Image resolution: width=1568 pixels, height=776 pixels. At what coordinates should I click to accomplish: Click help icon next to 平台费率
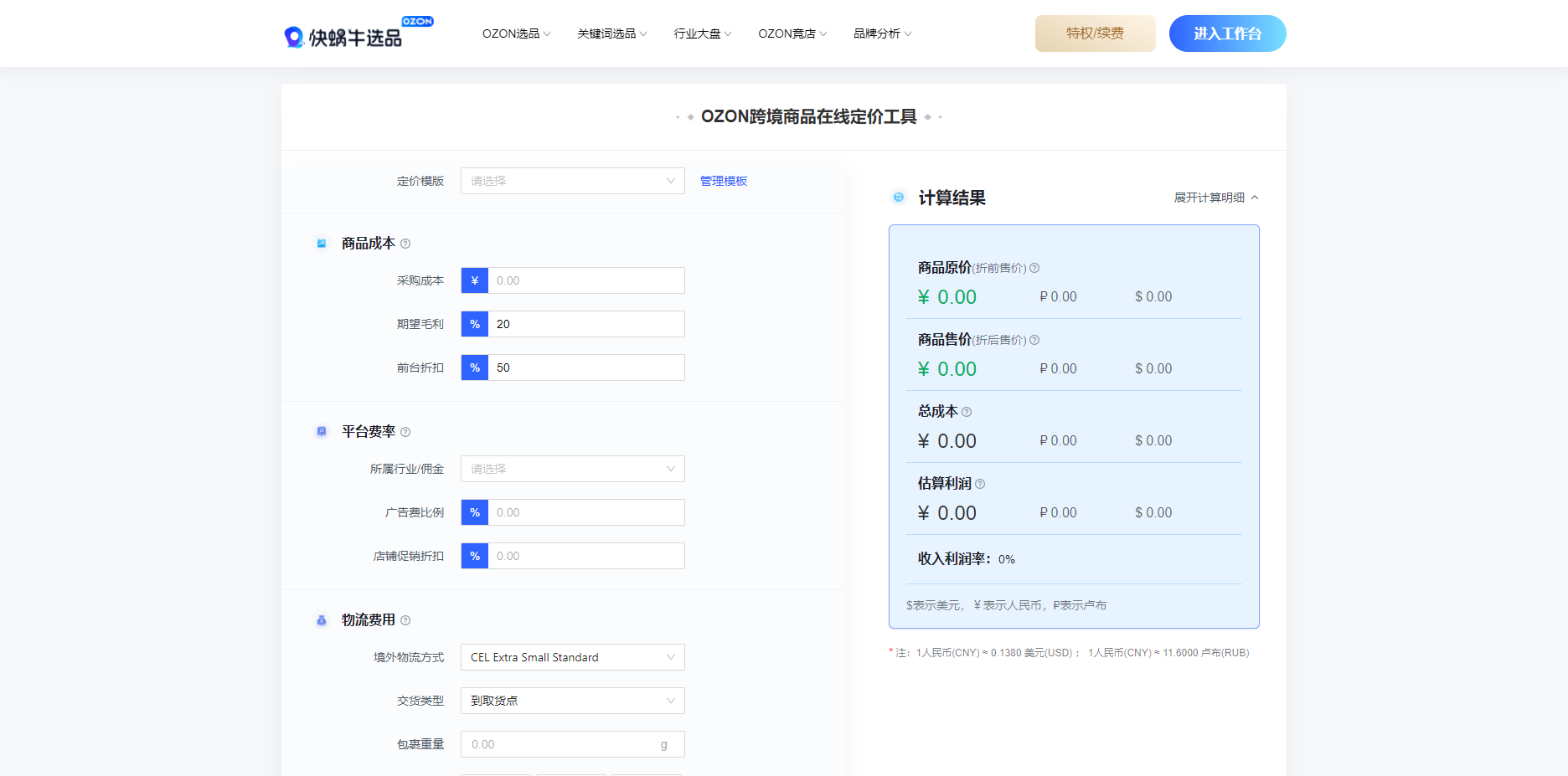(405, 432)
